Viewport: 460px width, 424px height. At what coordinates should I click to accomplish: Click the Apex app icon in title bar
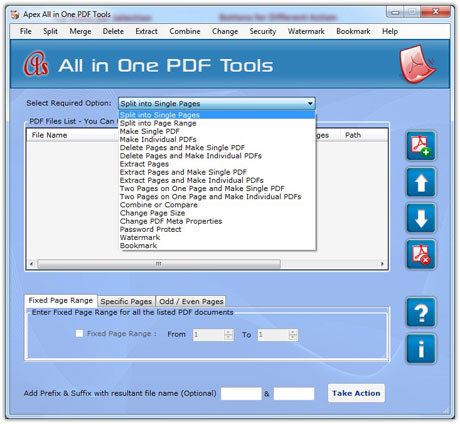point(15,14)
